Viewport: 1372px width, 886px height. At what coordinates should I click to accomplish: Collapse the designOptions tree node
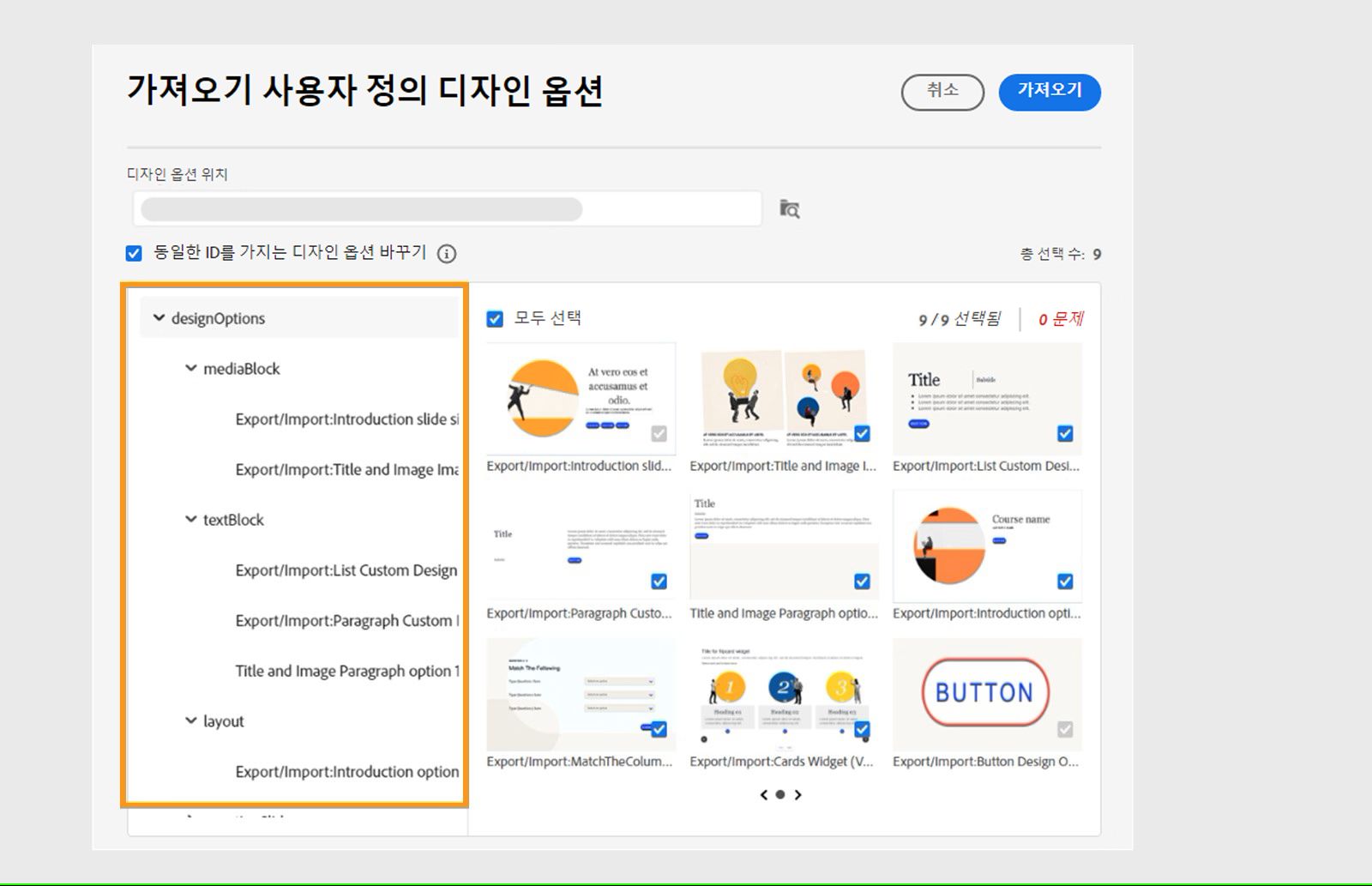(x=158, y=317)
